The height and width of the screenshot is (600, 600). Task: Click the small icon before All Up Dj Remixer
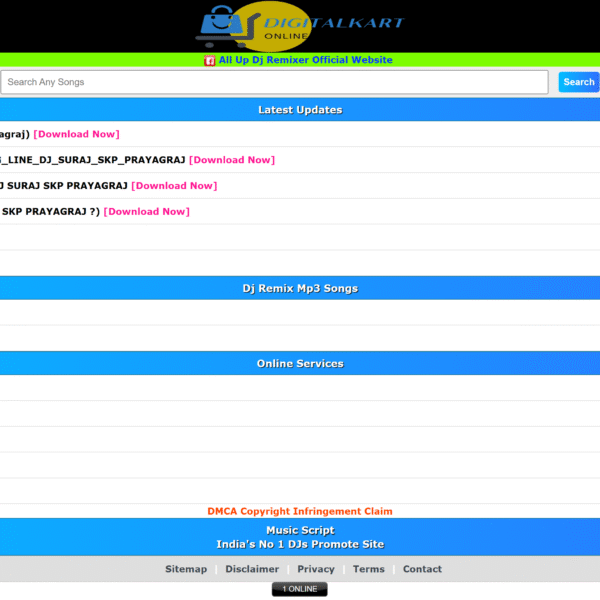pyautogui.click(x=210, y=61)
